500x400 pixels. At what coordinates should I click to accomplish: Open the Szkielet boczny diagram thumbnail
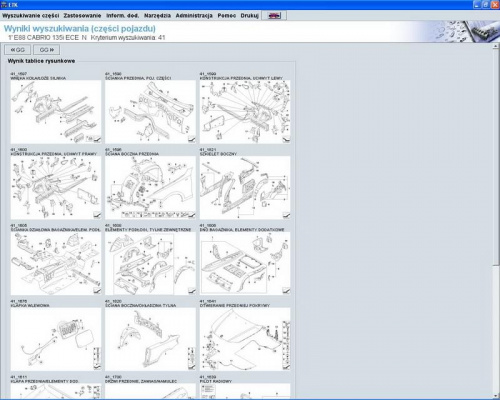coord(245,188)
